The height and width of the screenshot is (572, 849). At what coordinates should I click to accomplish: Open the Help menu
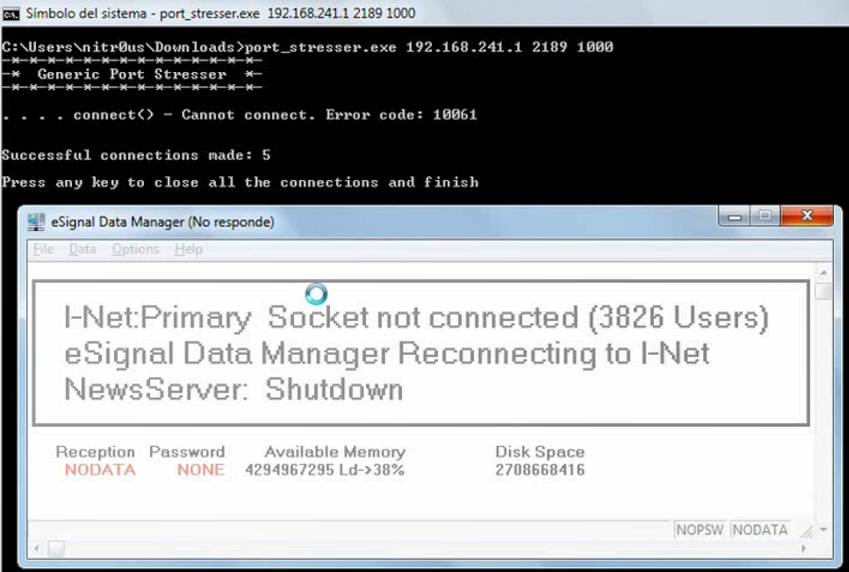tap(188, 249)
